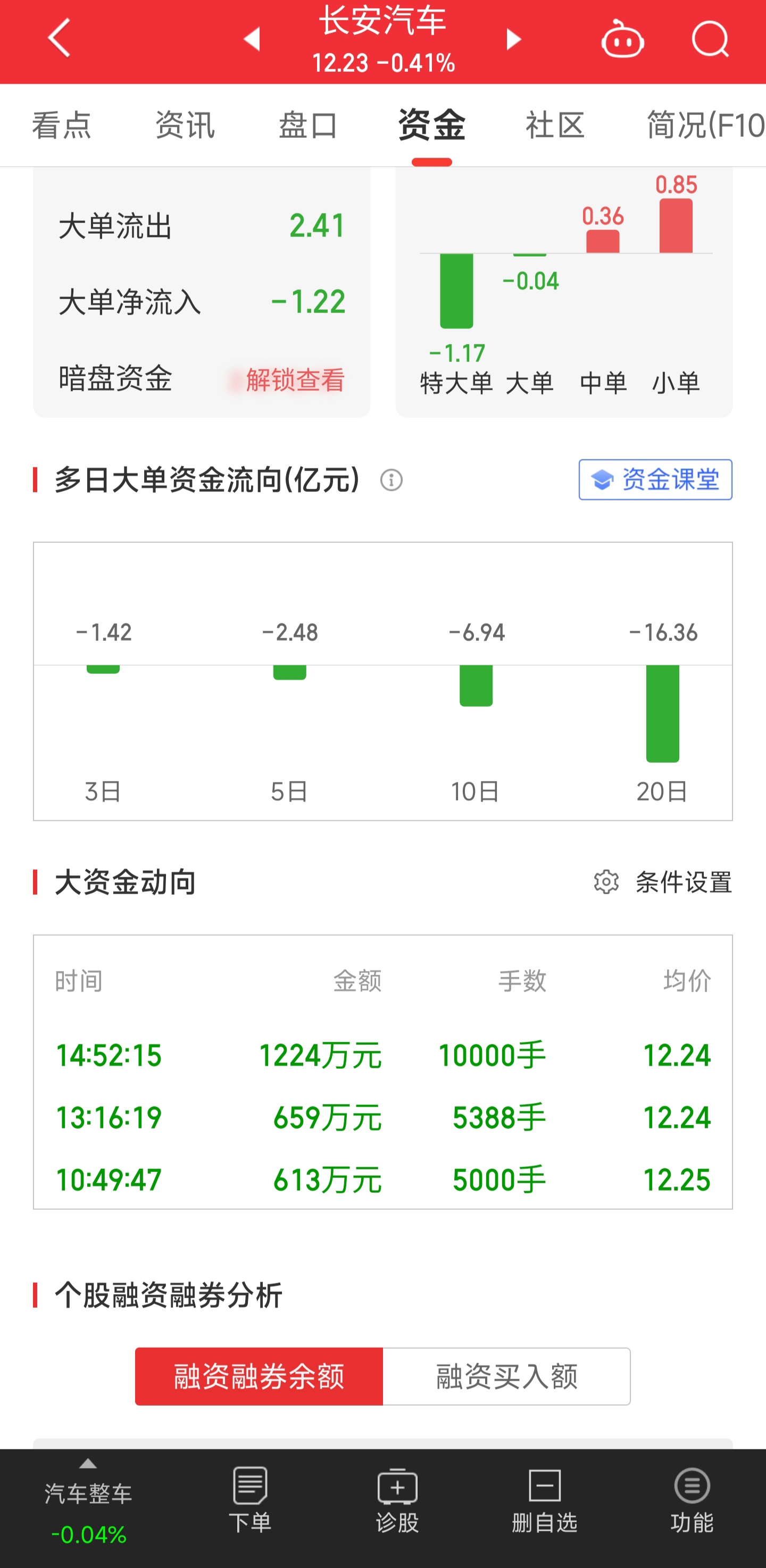This screenshot has height=1568, width=766.
Task: Tap the 3日 flow bar
Action: [103, 669]
